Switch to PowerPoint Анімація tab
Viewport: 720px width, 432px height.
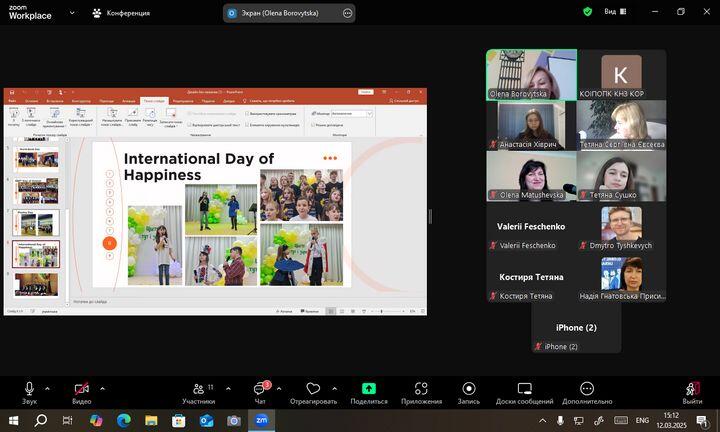click(x=129, y=101)
